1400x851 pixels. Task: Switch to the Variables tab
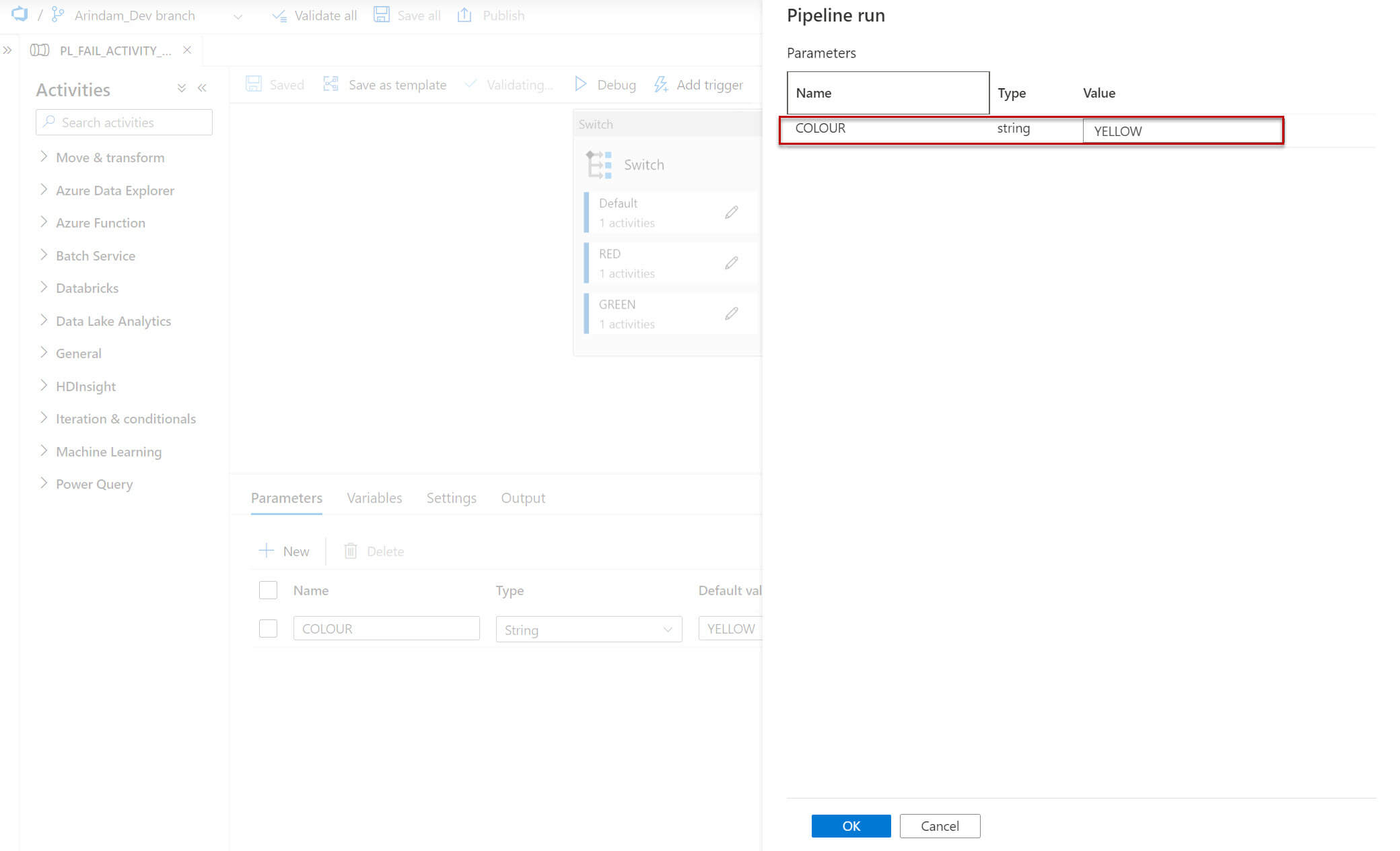pos(374,498)
